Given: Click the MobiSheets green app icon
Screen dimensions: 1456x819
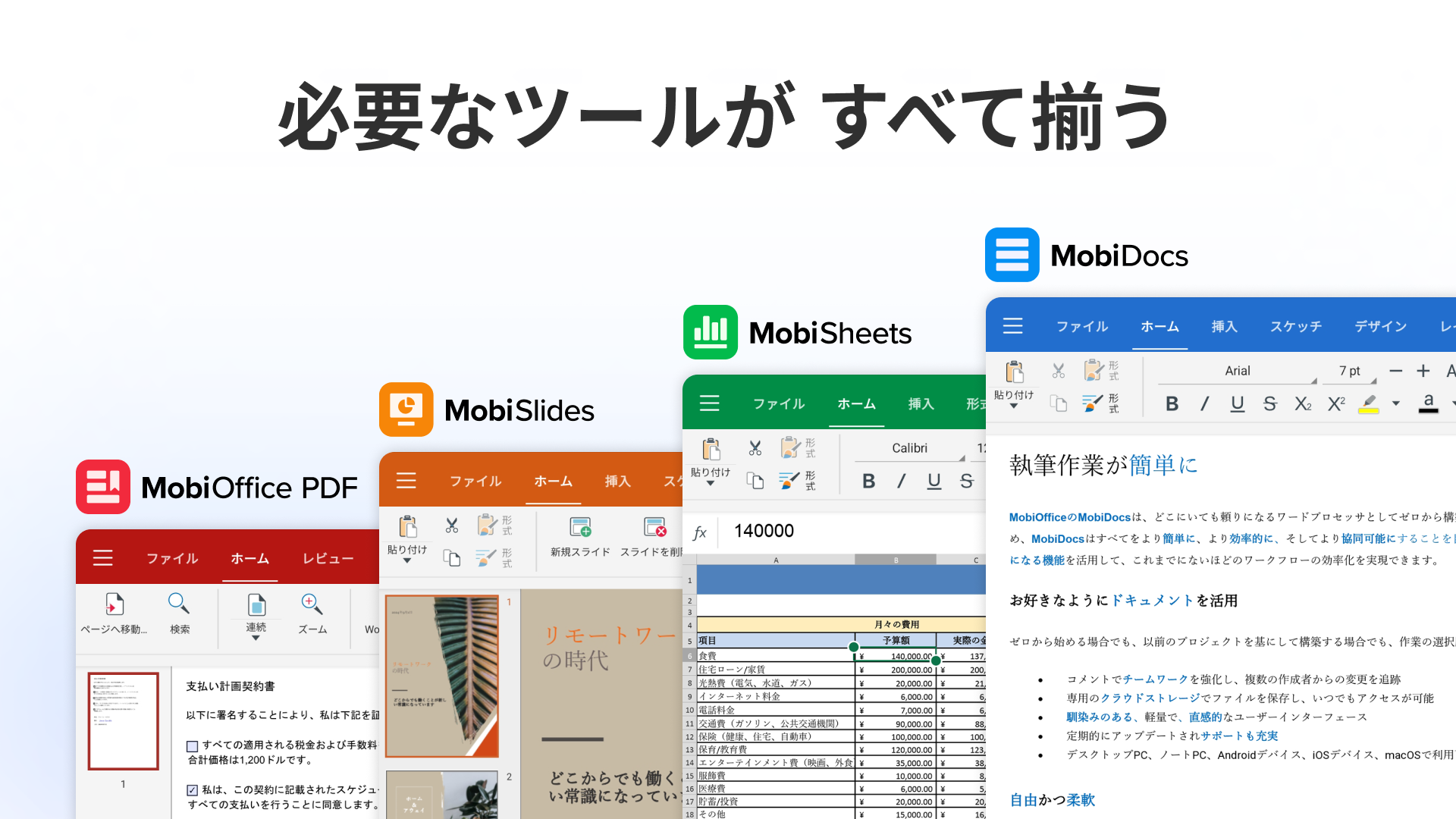Looking at the screenshot, I should [x=711, y=332].
